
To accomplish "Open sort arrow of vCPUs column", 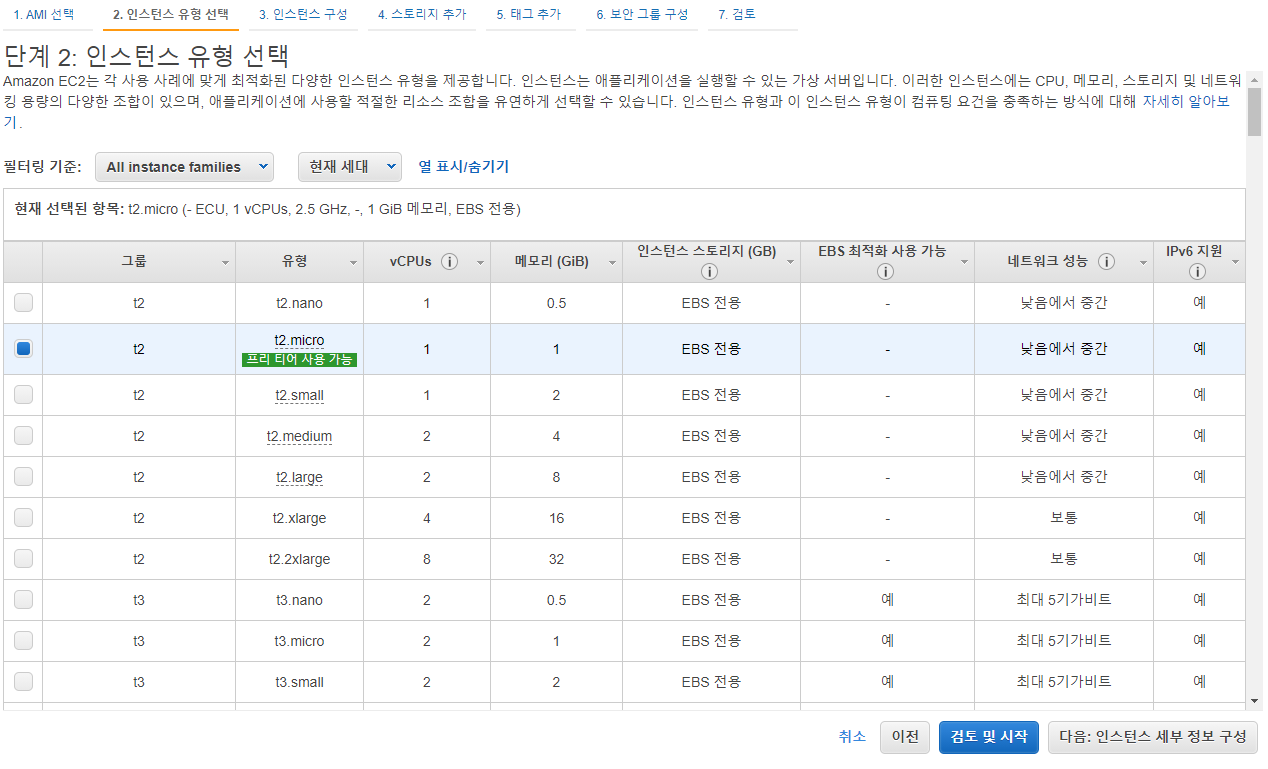I will [x=480, y=262].
